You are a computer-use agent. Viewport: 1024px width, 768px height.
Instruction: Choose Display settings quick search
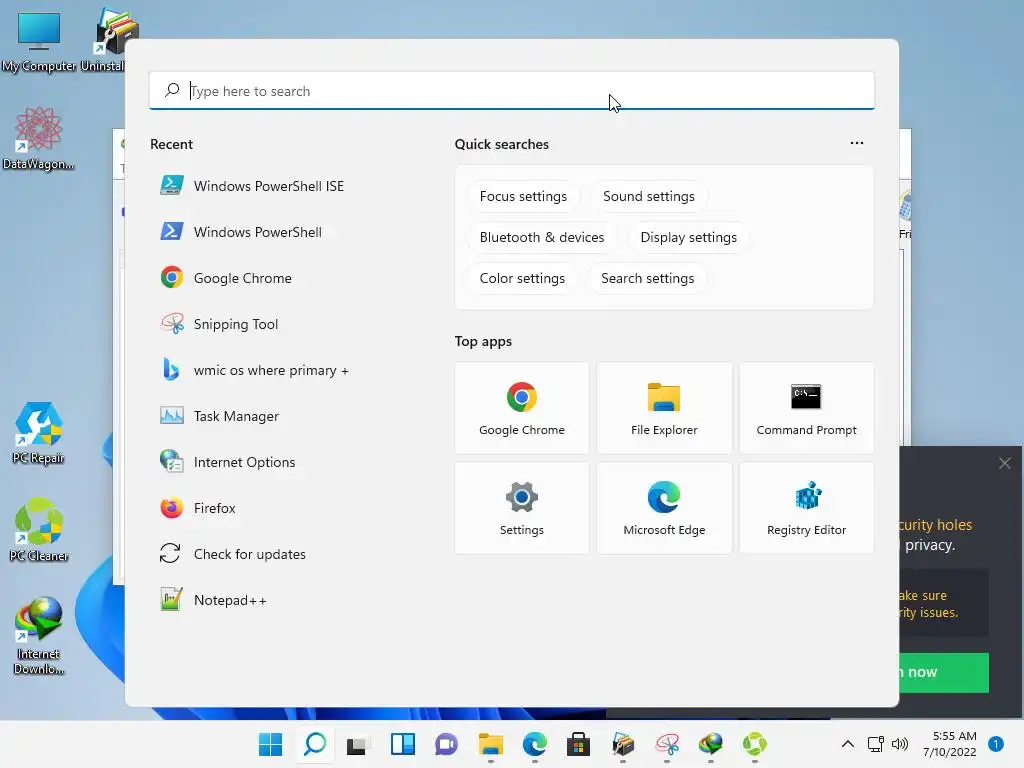688,237
